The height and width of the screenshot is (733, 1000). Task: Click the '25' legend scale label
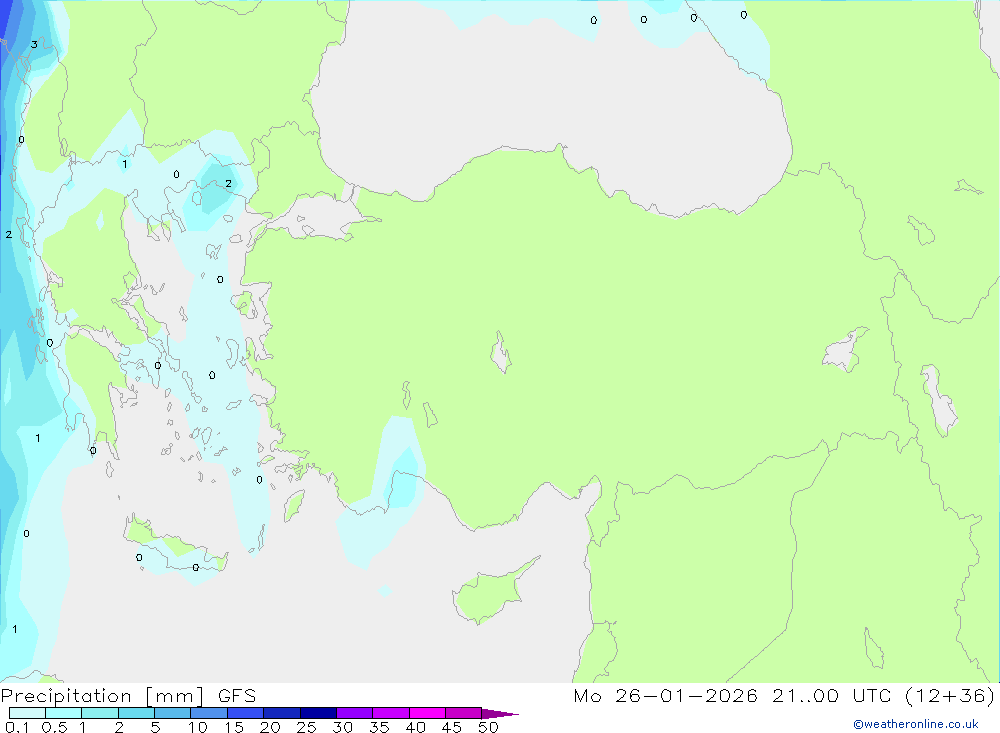(x=306, y=727)
